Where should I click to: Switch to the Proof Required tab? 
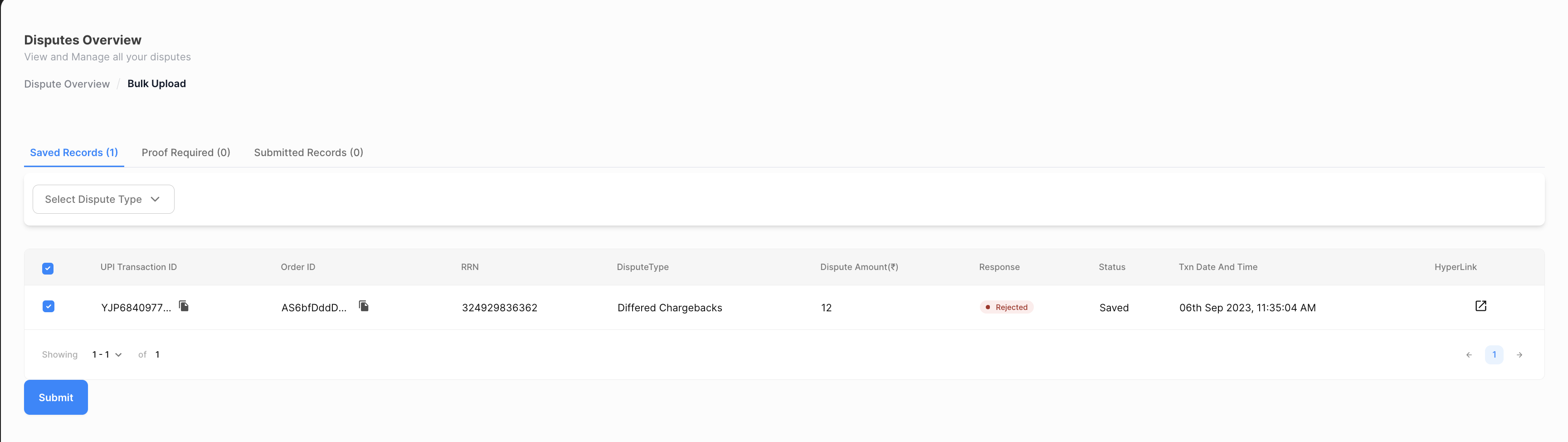[185, 153]
